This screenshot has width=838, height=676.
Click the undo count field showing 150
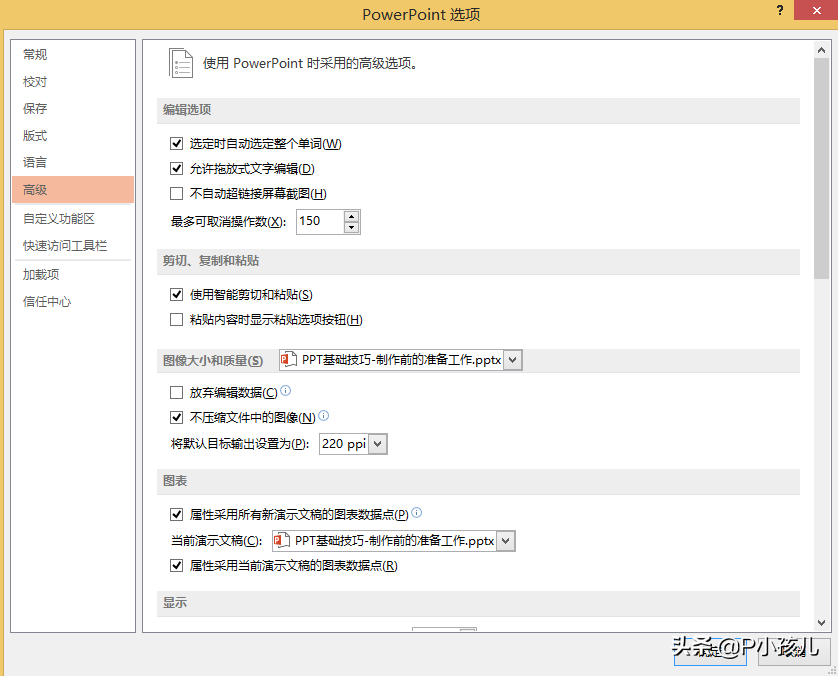pyautogui.click(x=320, y=221)
